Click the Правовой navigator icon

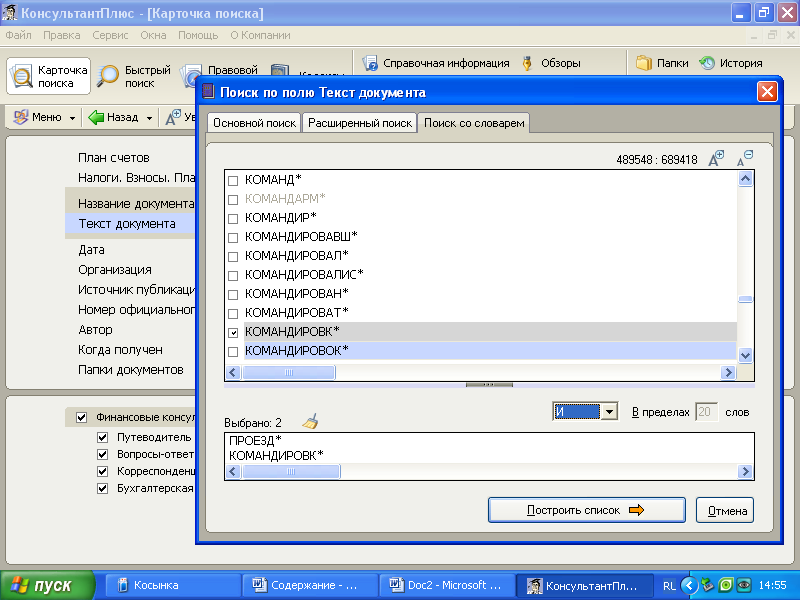(x=191, y=76)
